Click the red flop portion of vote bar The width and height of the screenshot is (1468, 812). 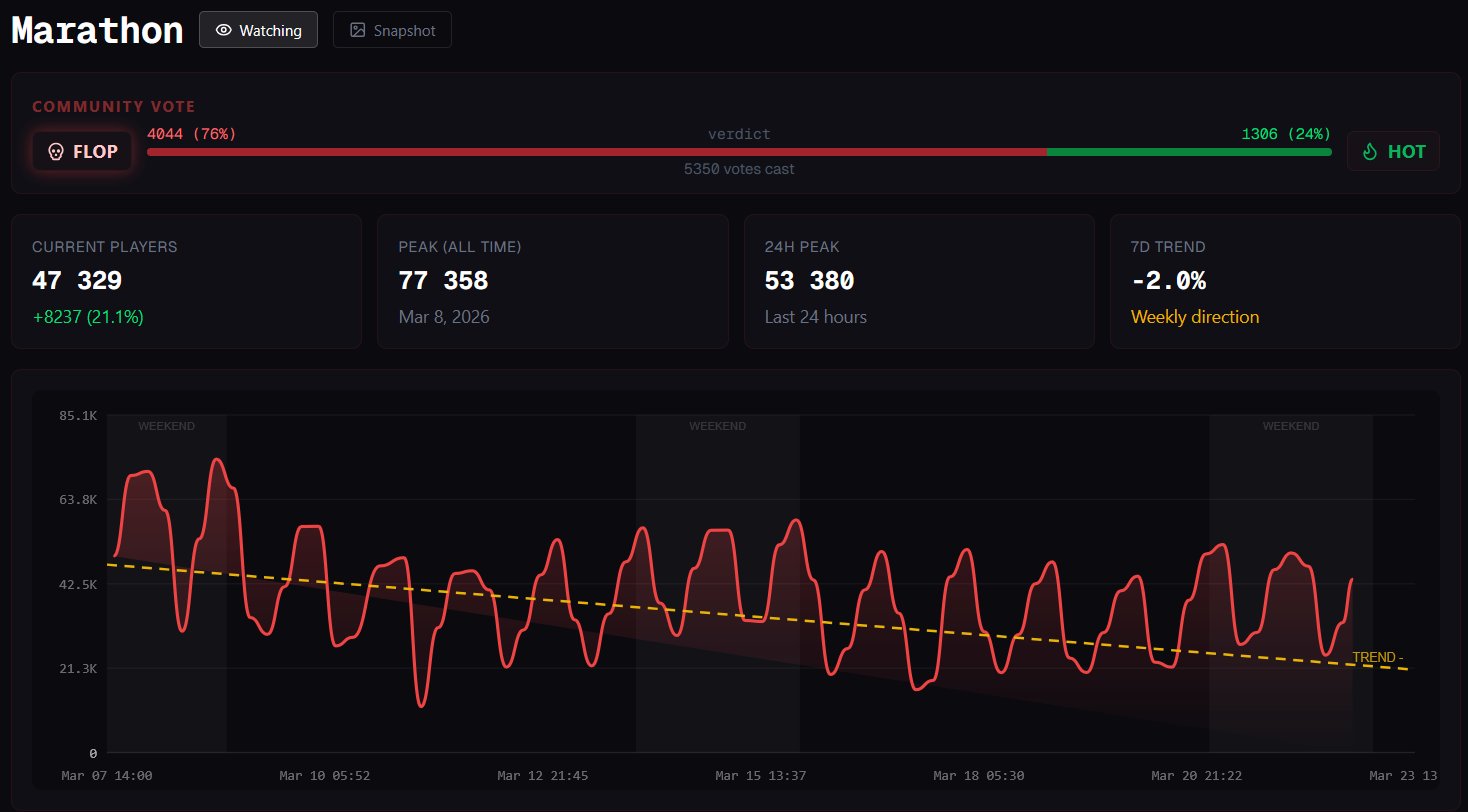pos(597,152)
